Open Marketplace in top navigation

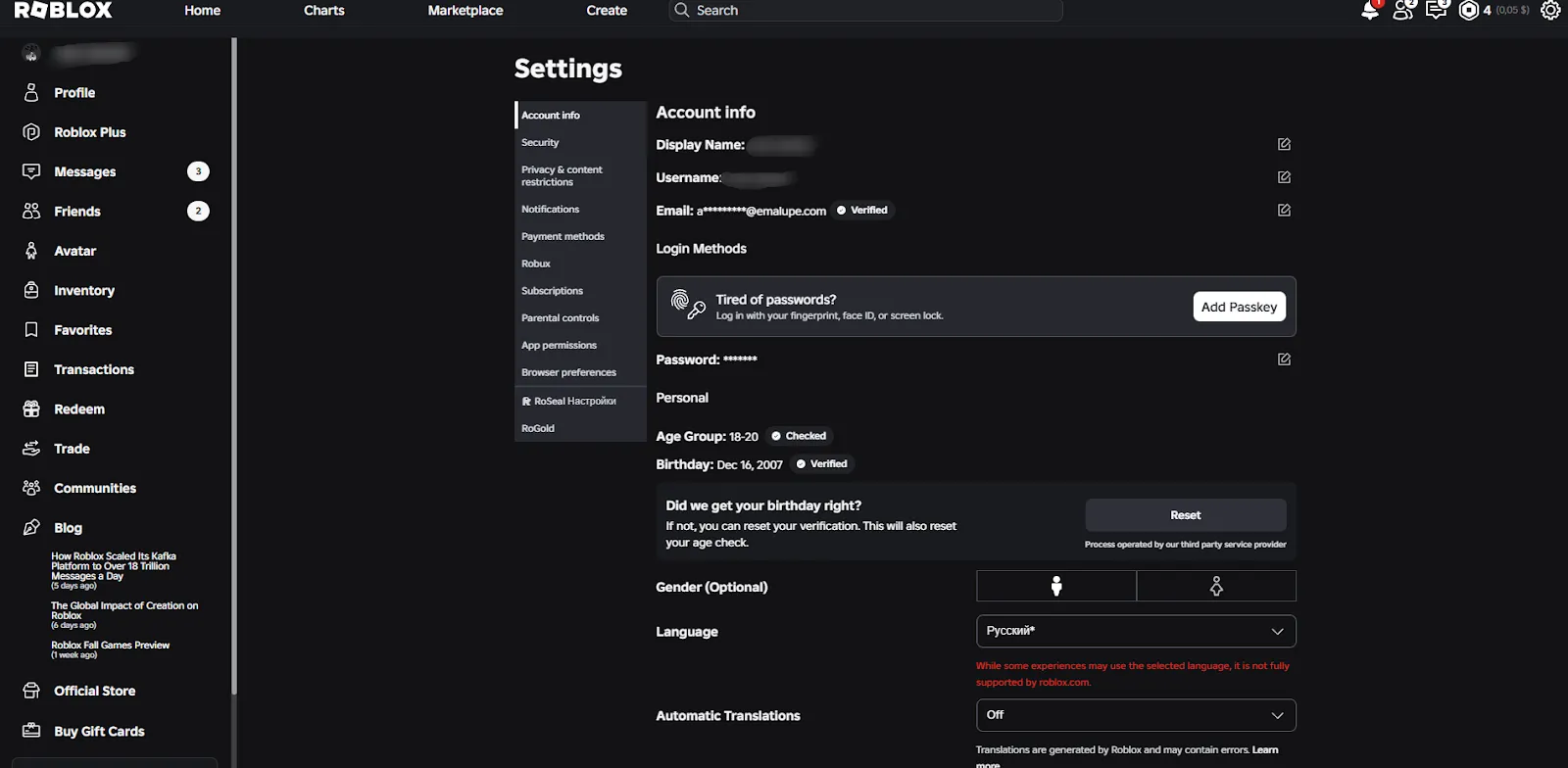click(465, 11)
